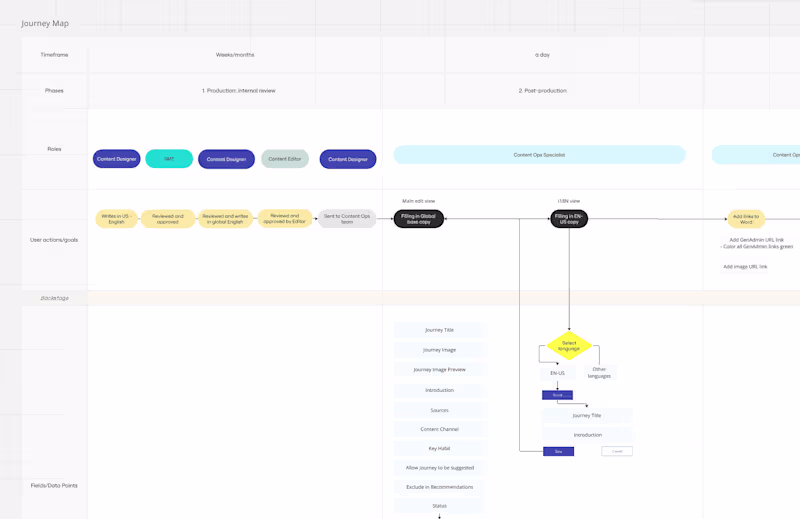Select 'Exclude in Recommendations' field

pyautogui.click(x=439, y=487)
